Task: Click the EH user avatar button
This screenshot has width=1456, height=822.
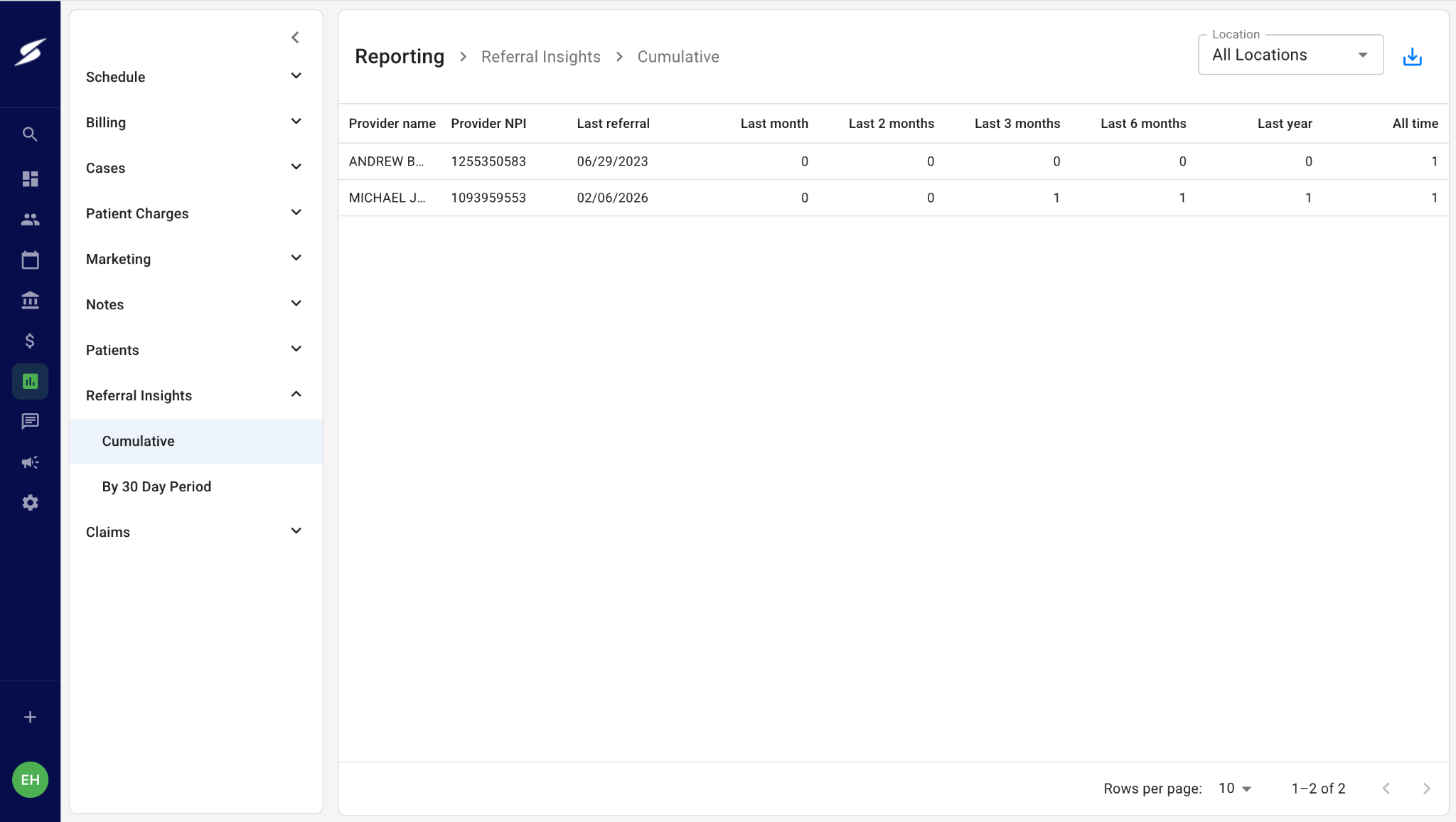Action: pos(30,779)
